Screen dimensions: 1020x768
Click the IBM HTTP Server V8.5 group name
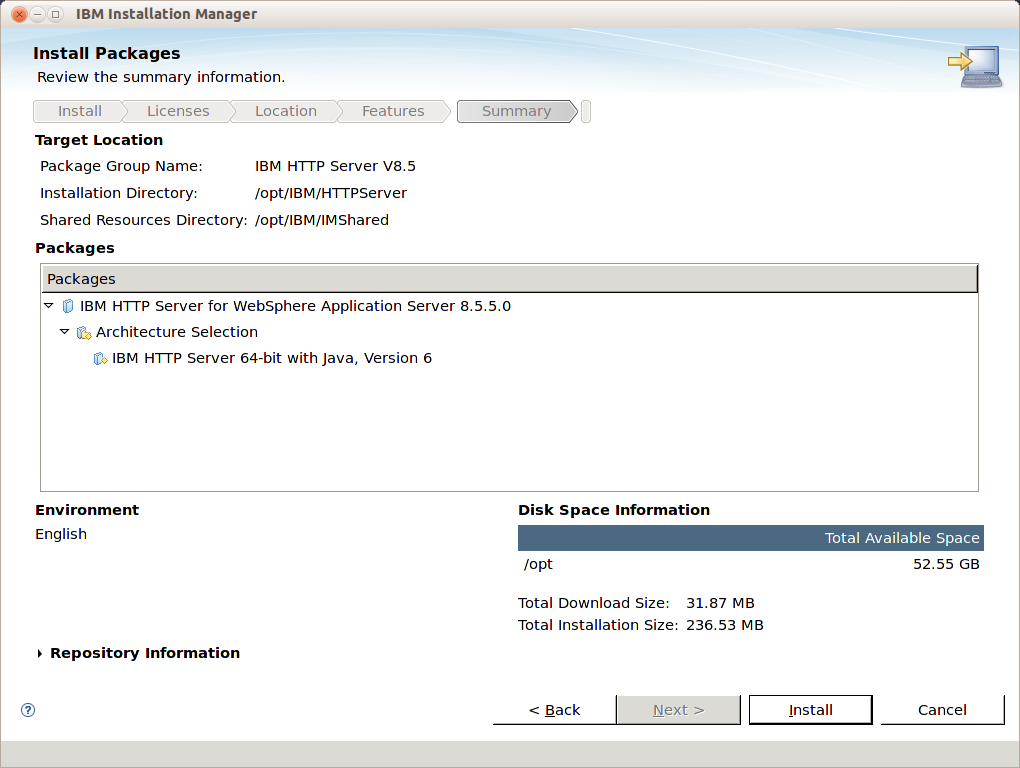pos(335,166)
